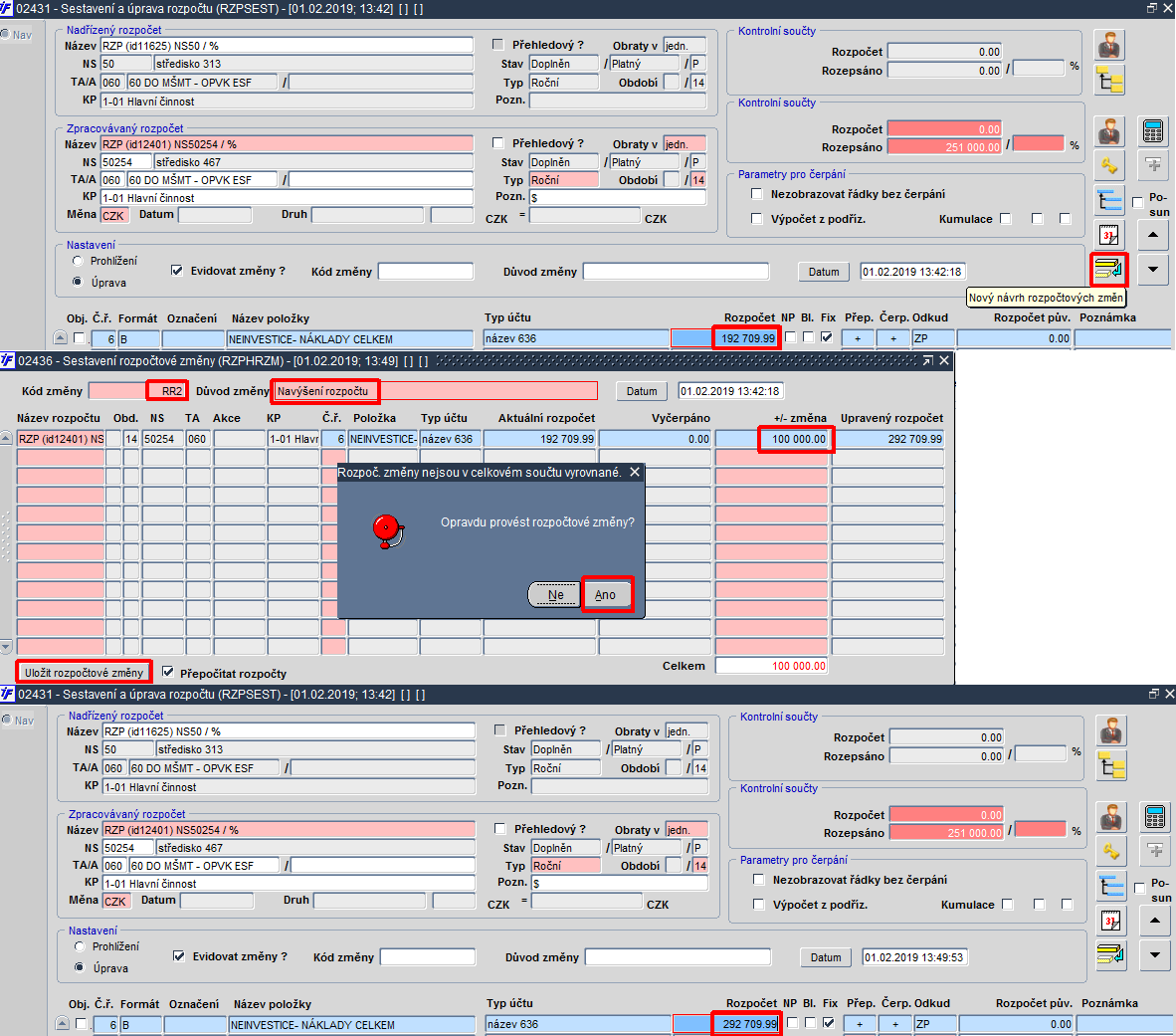Open the calendar icon in lower 02431 window
Screen dimensions: 1176x1036
point(1110,921)
